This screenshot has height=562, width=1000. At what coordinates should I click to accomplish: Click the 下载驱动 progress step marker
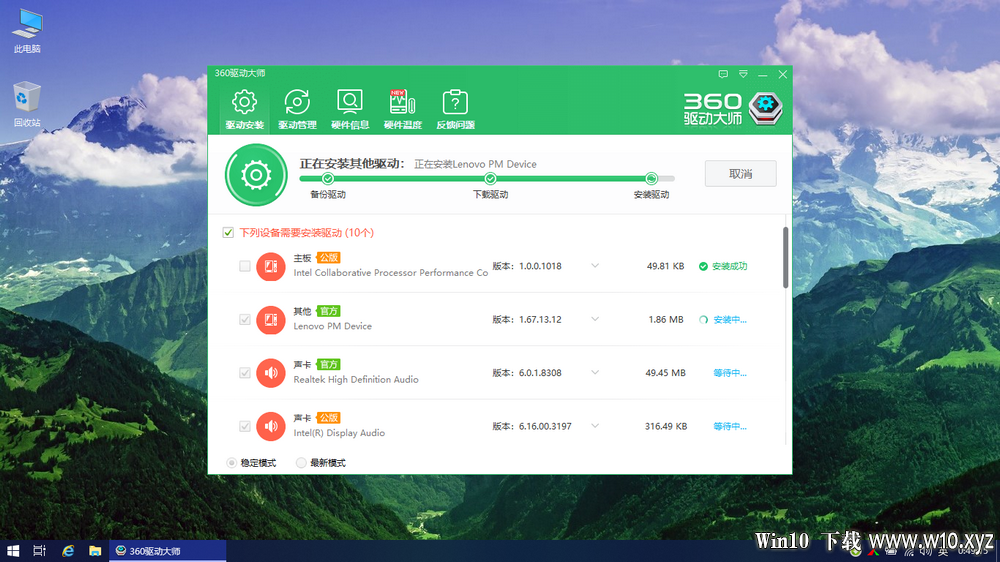[x=490, y=179]
